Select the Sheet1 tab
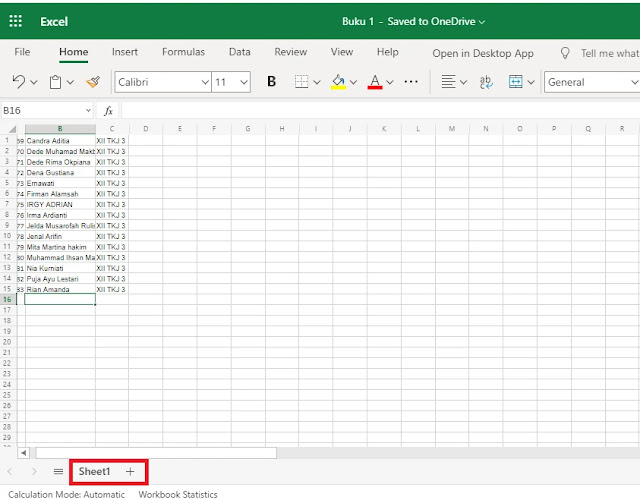 pos(94,471)
